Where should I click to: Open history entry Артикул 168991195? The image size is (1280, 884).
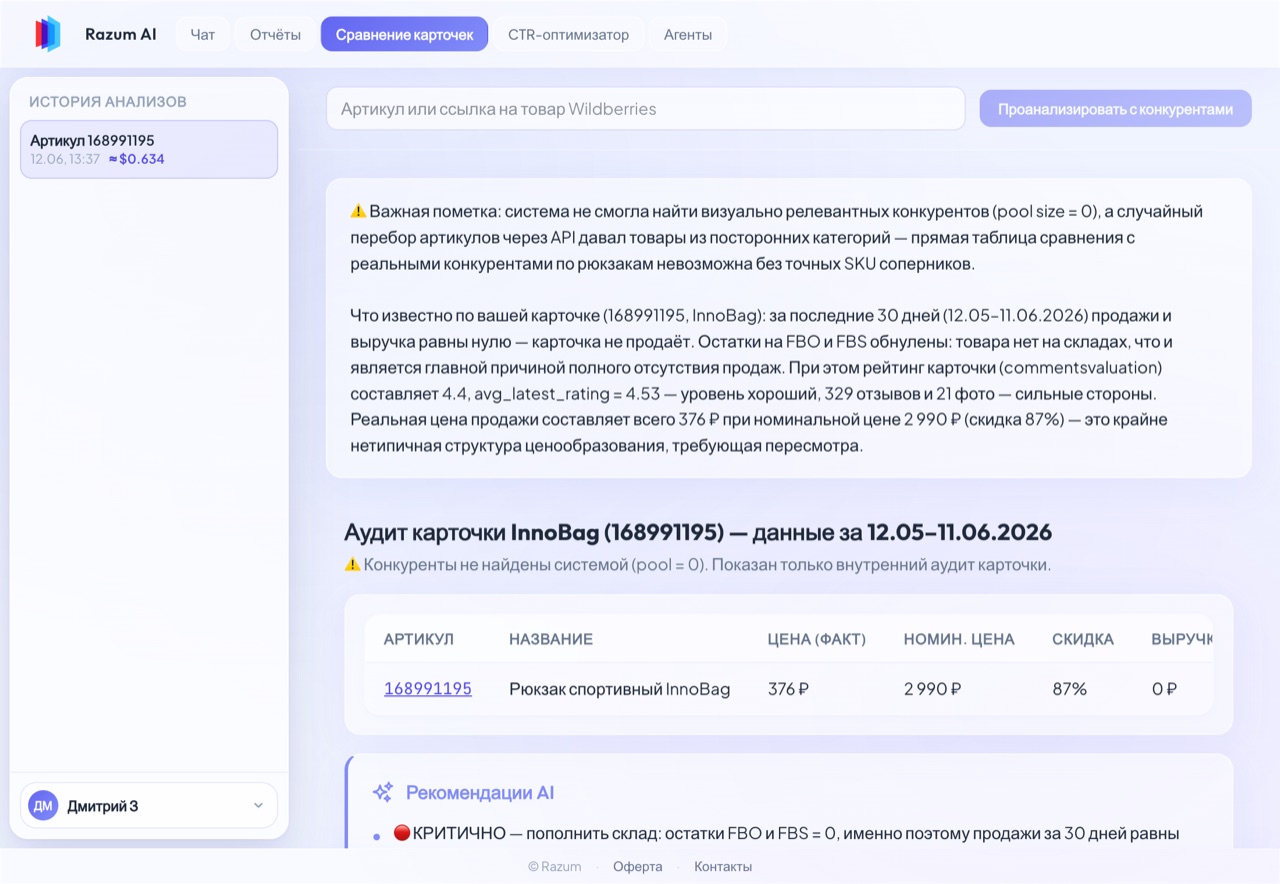pyautogui.click(x=149, y=149)
